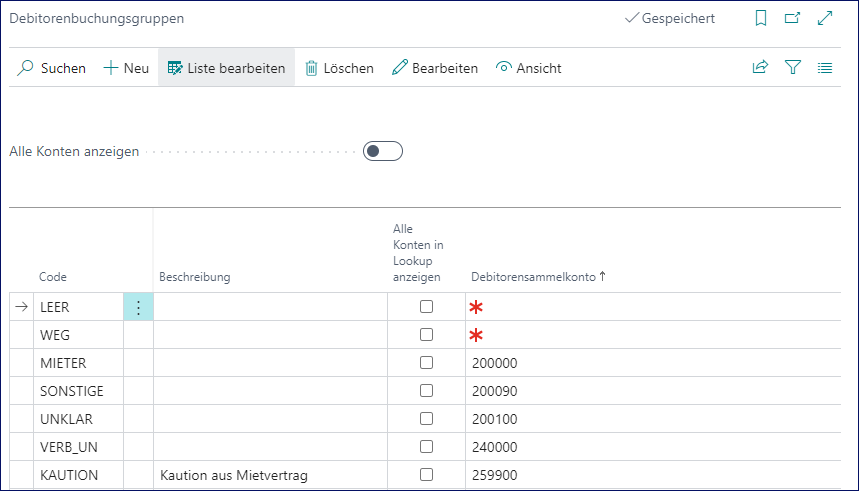Click the empty Beschreibung cell for LEER
The width and height of the screenshot is (859, 491).
pyautogui.click(x=271, y=307)
